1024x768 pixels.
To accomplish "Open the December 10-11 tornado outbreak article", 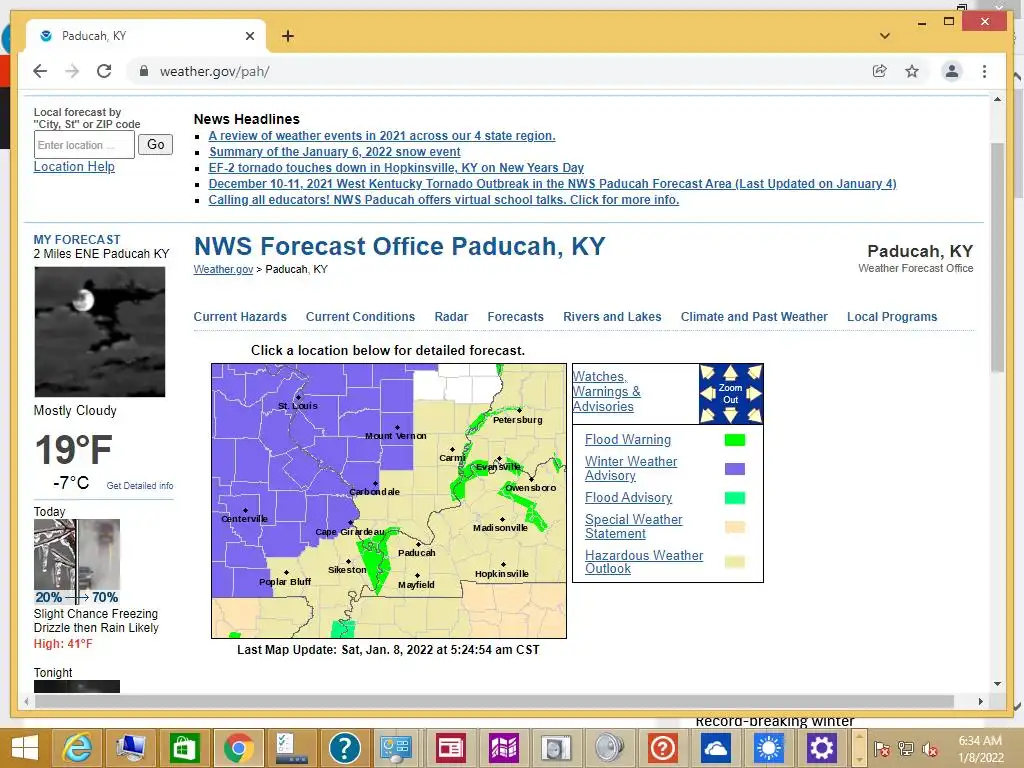I will tap(552, 184).
